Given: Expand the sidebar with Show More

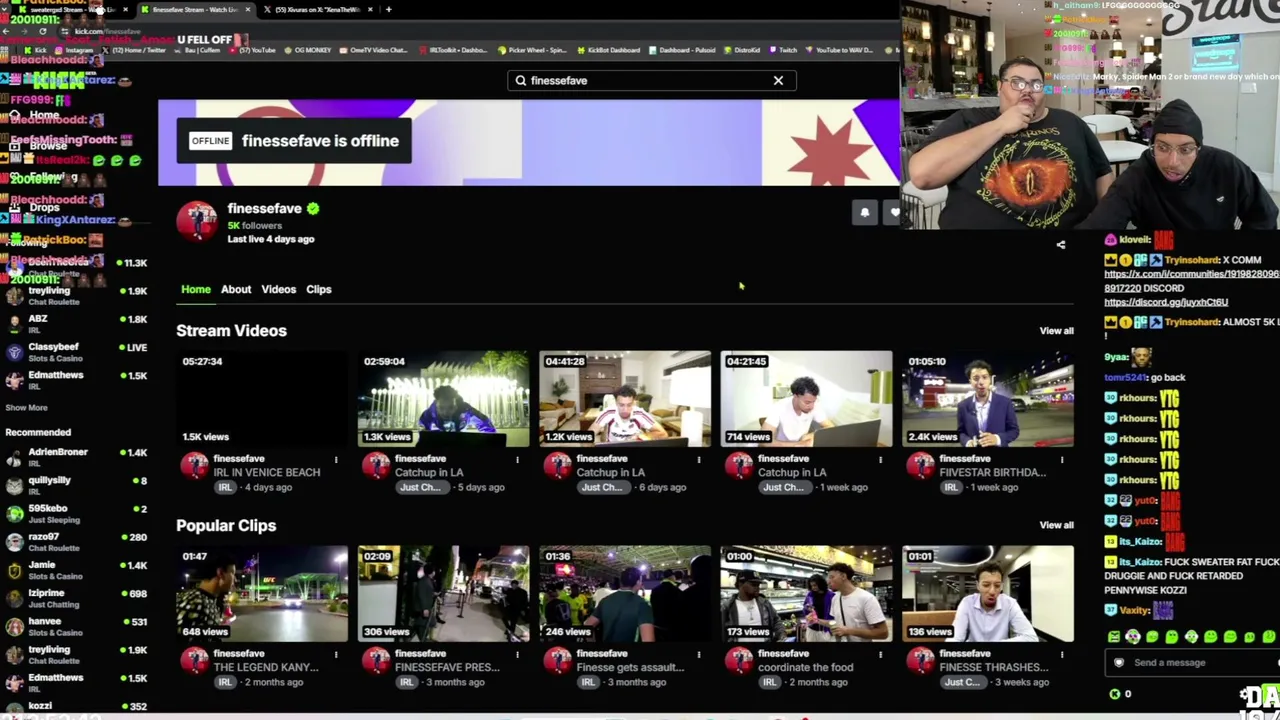Looking at the screenshot, I should click(x=26, y=408).
